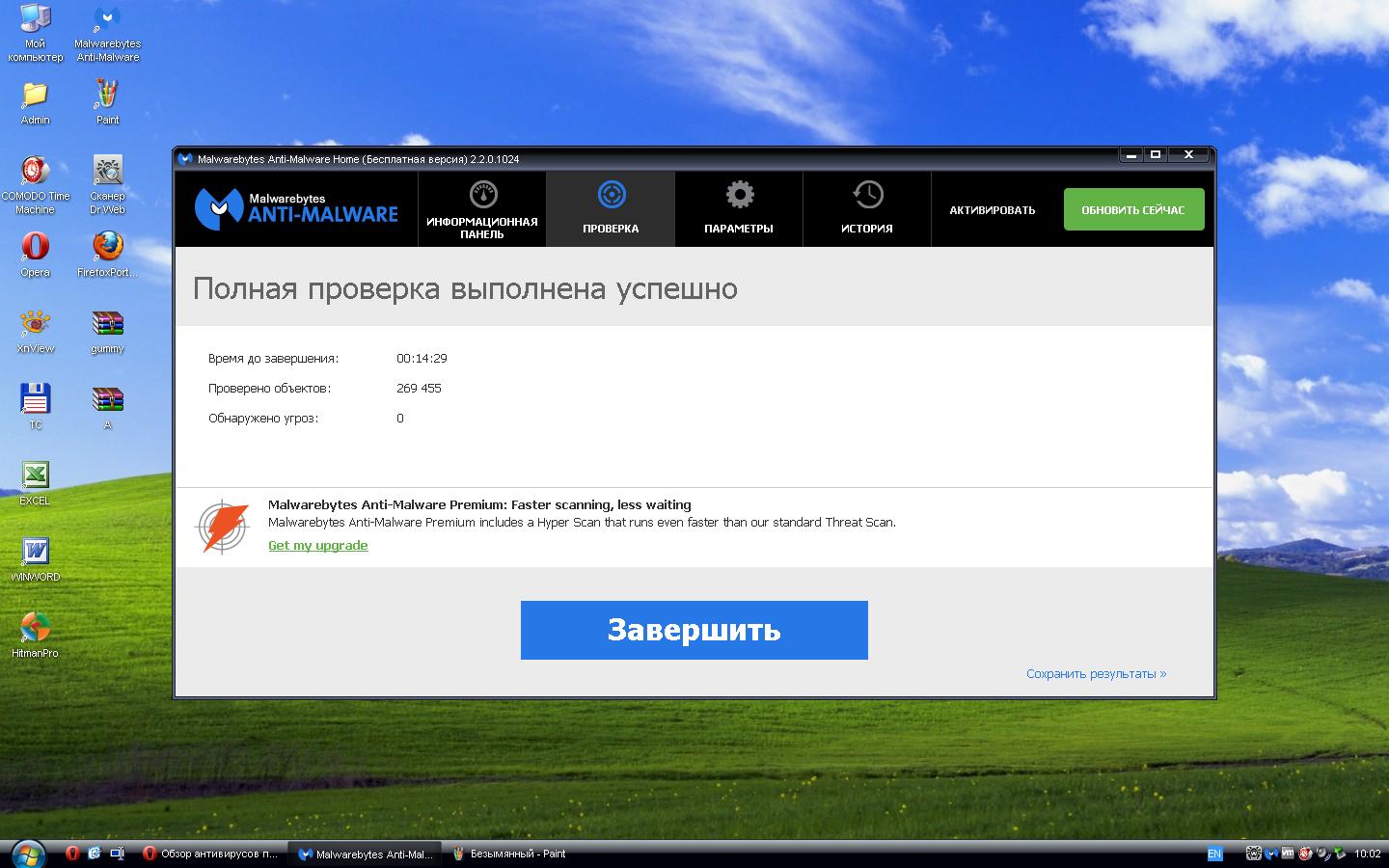The image size is (1389, 868).
Task: Select the gummy archive desktop icon
Action: (107, 331)
